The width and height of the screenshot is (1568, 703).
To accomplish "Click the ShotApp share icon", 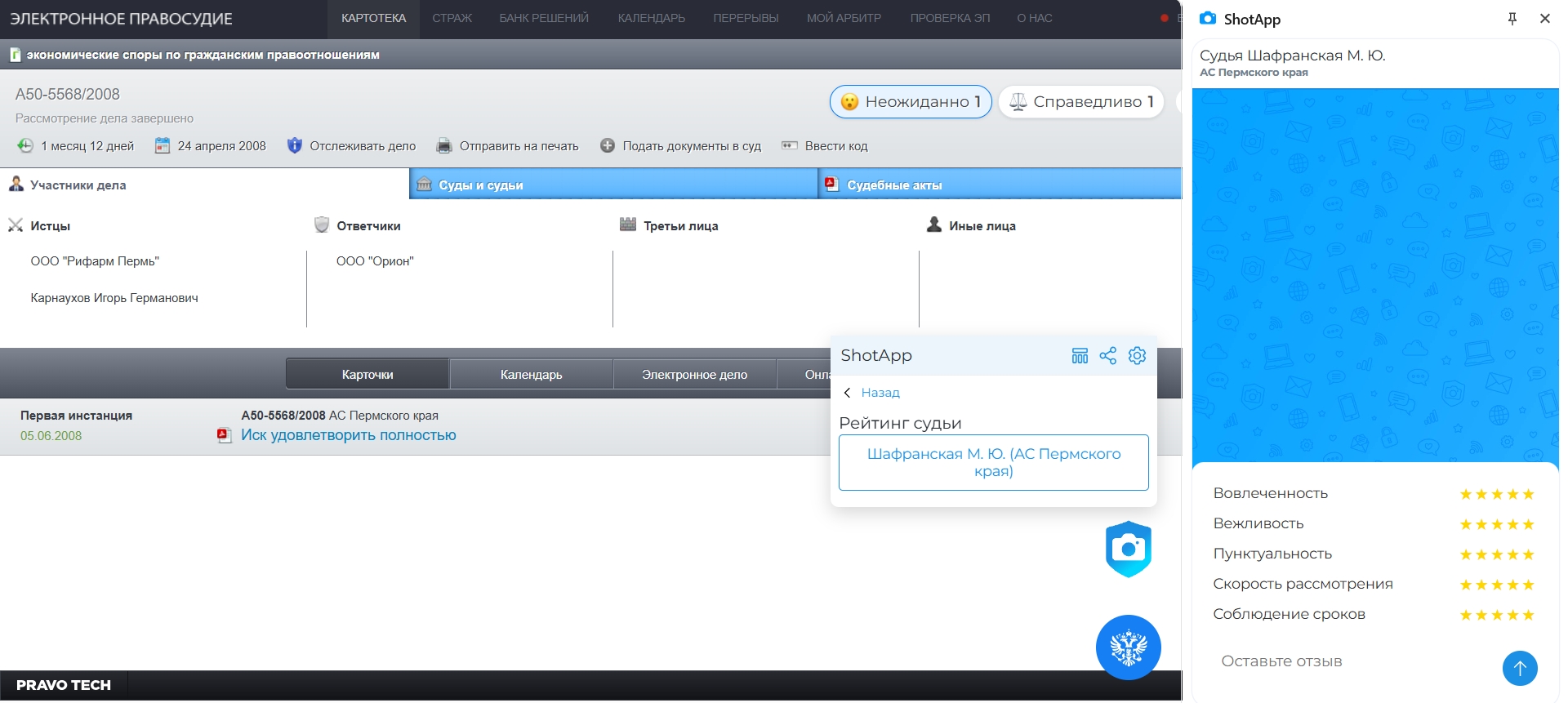I will 1107,356.
